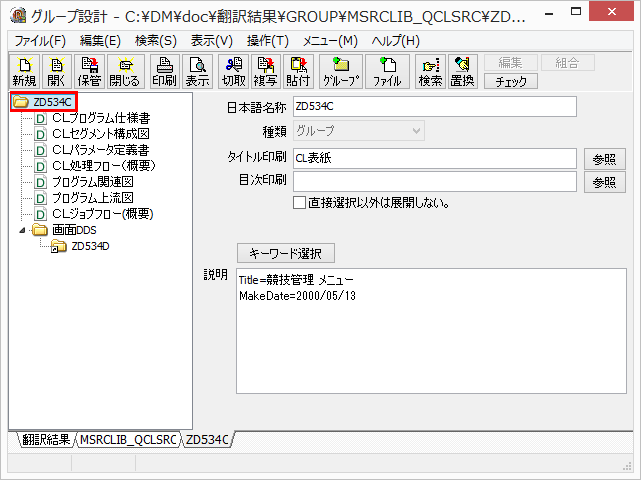Open the ヘルプ(H) menu
The image size is (641, 480).
coord(395,41)
